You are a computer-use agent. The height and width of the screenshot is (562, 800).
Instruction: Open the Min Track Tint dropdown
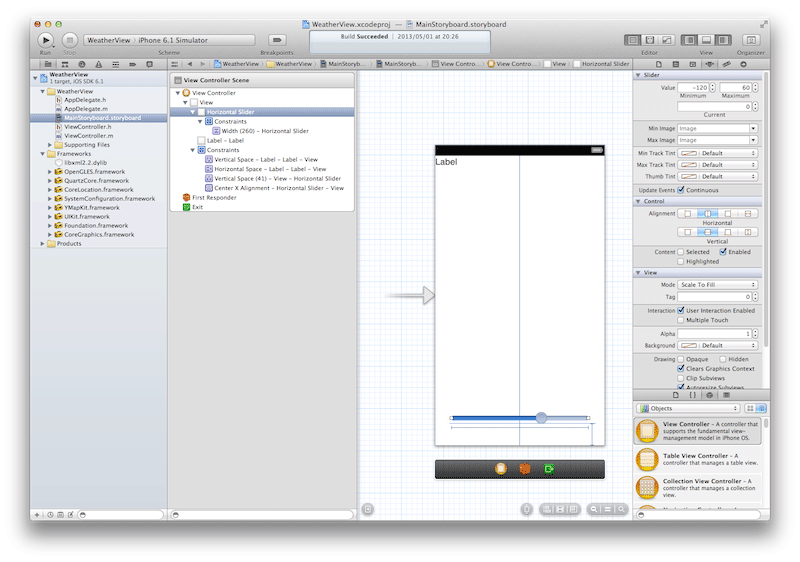(x=717, y=153)
